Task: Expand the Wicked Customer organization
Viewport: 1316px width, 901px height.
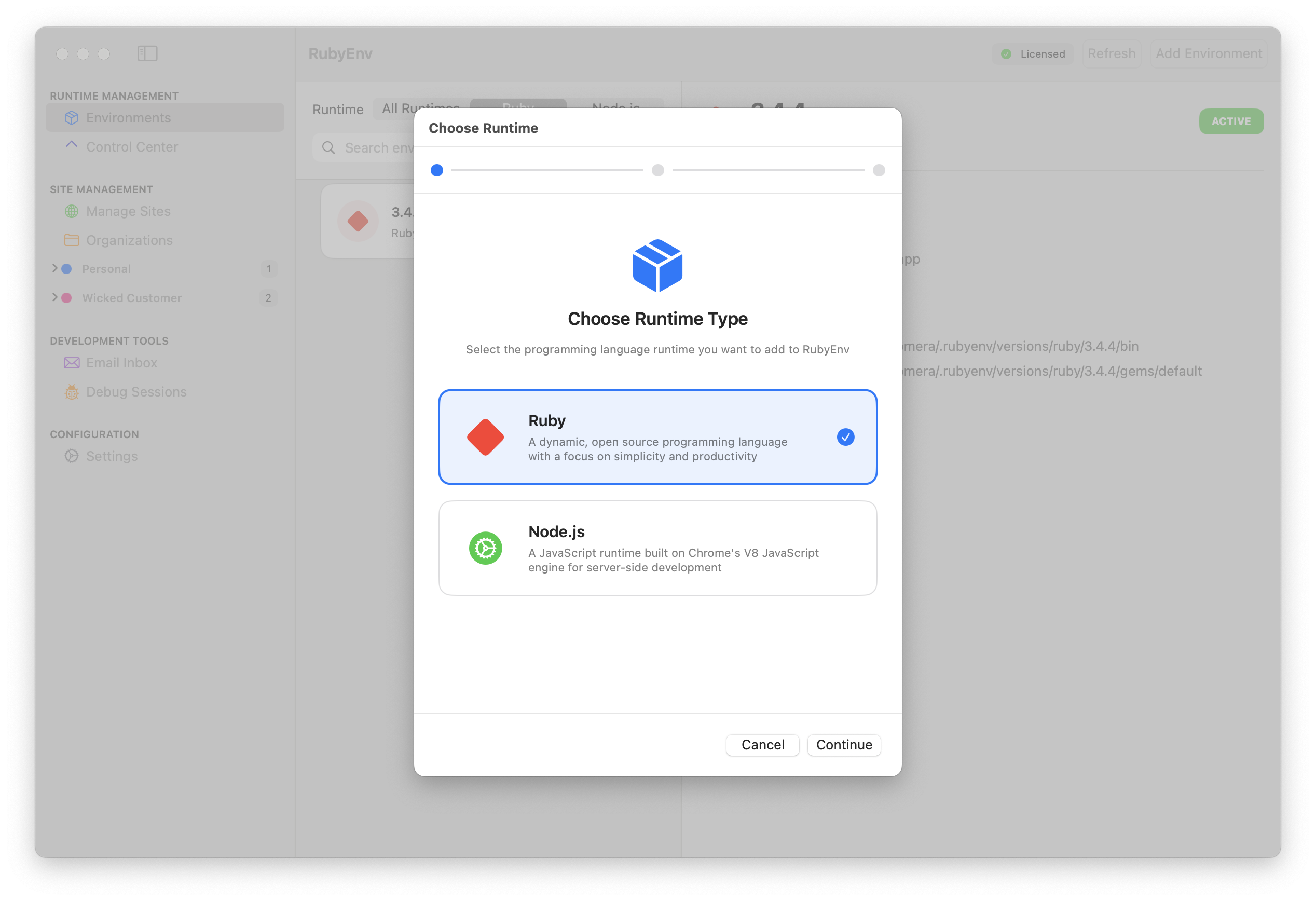Action: 54,297
